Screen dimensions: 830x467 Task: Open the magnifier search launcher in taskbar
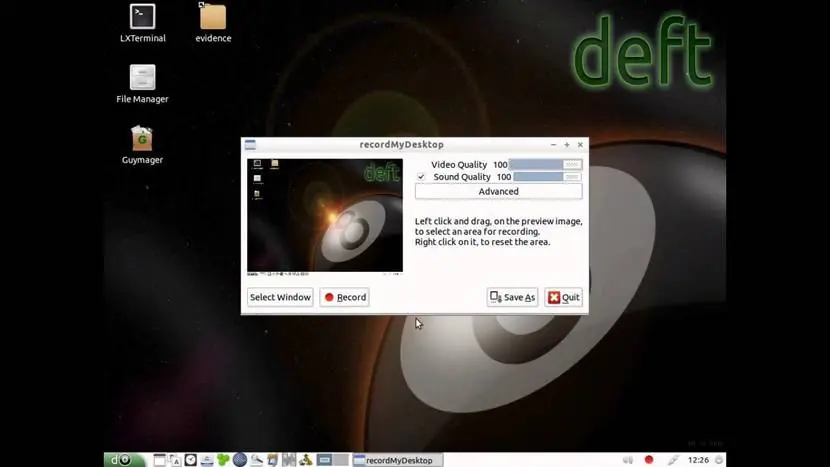tap(256, 460)
